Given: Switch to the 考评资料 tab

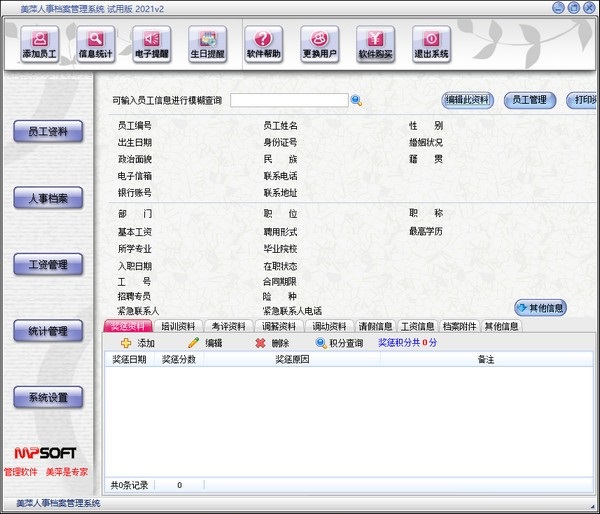Looking at the screenshot, I should [228, 326].
